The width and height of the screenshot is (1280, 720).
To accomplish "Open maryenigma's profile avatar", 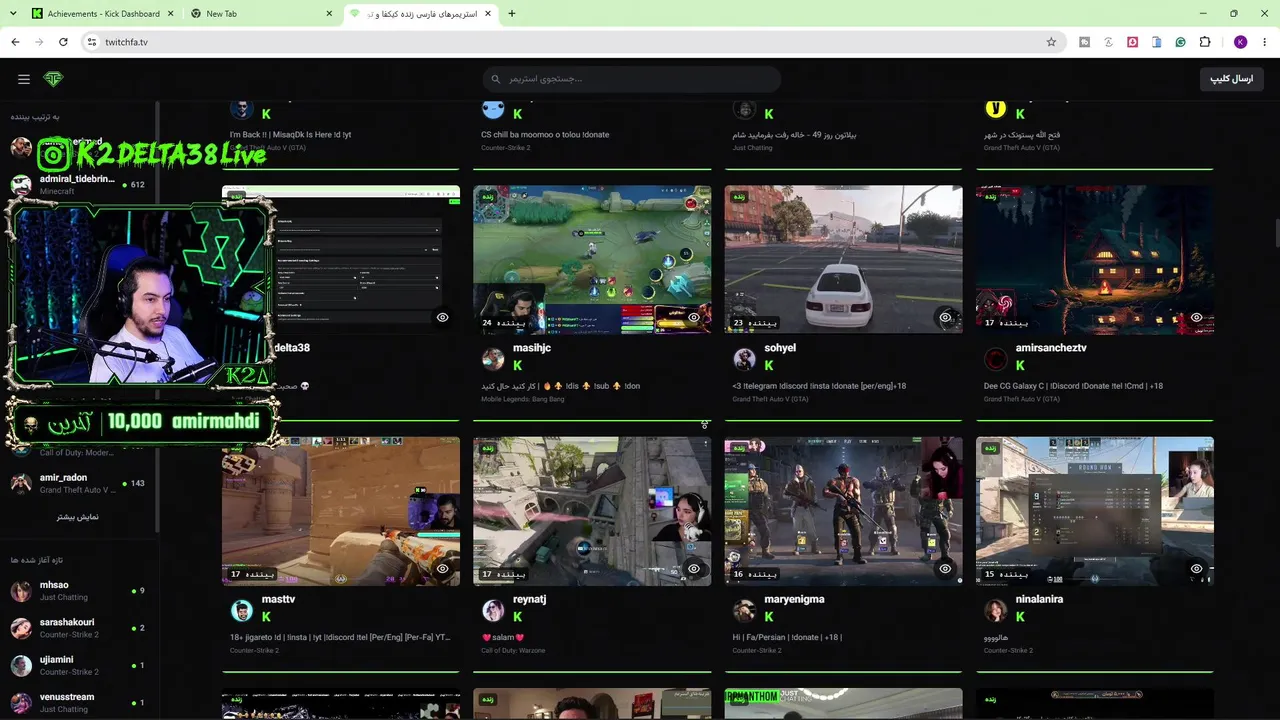I will click(744, 610).
